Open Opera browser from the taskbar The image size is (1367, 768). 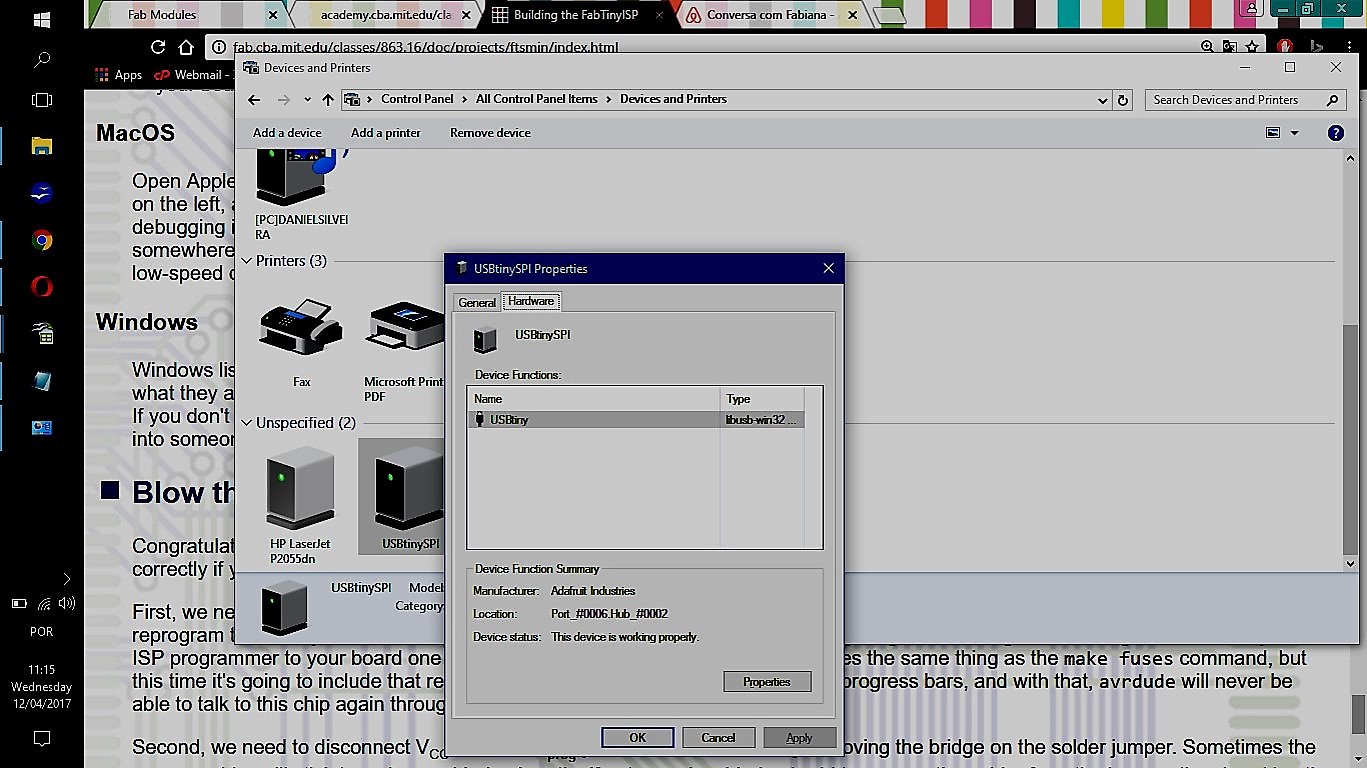pyautogui.click(x=42, y=287)
